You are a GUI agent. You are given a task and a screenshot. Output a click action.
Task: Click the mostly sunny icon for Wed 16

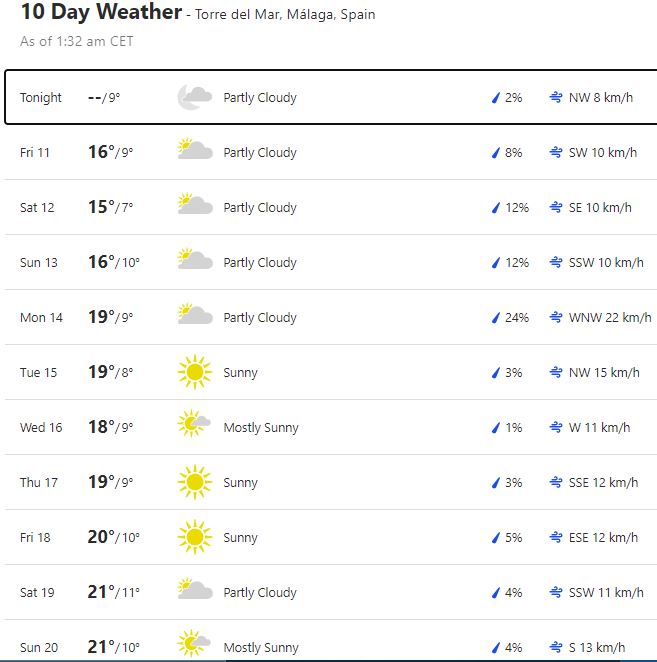click(x=194, y=427)
